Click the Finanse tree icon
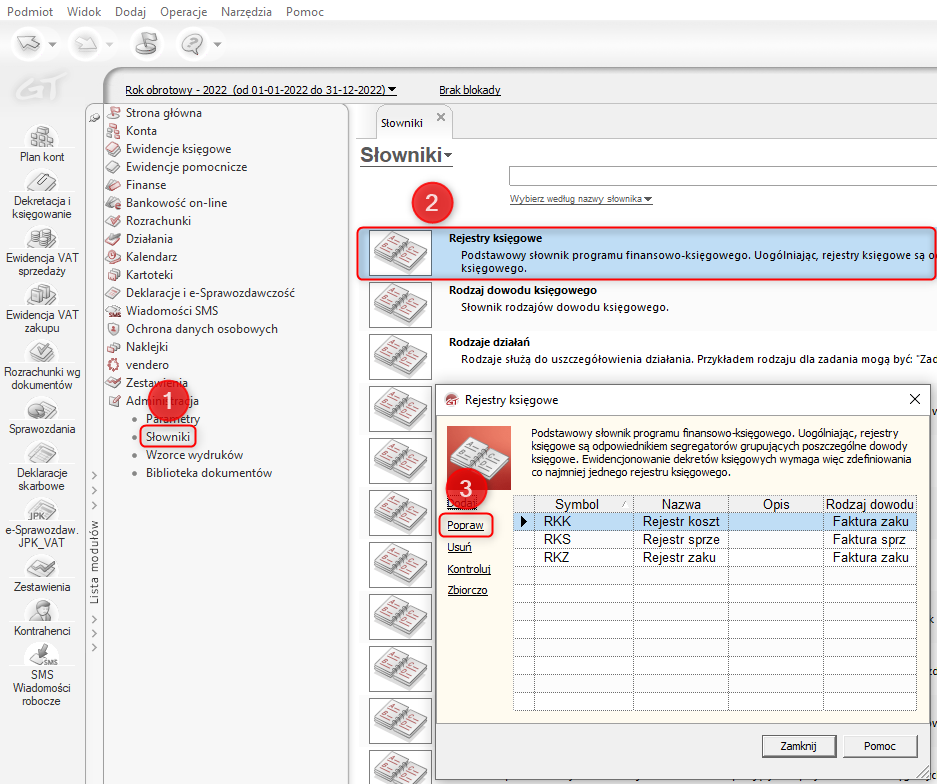This screenshot has width=937, height=784. coord(113,185)
